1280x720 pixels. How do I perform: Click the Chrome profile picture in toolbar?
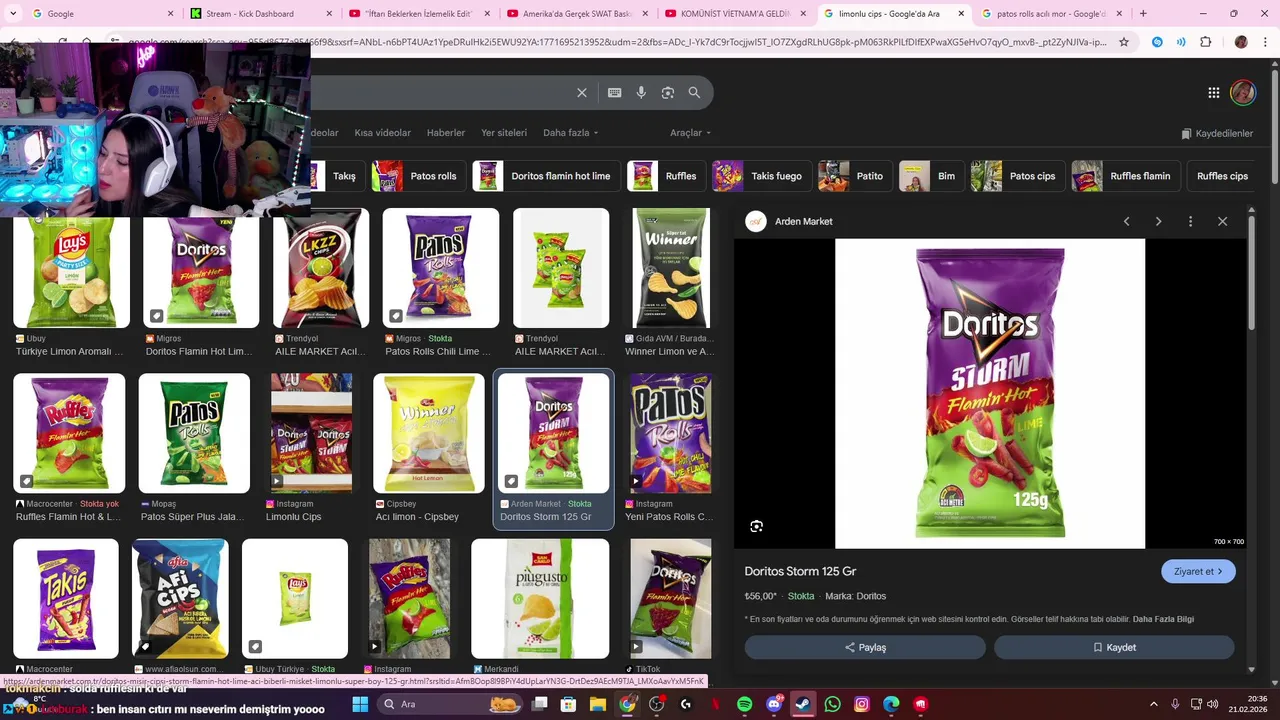click(1241, 42)
